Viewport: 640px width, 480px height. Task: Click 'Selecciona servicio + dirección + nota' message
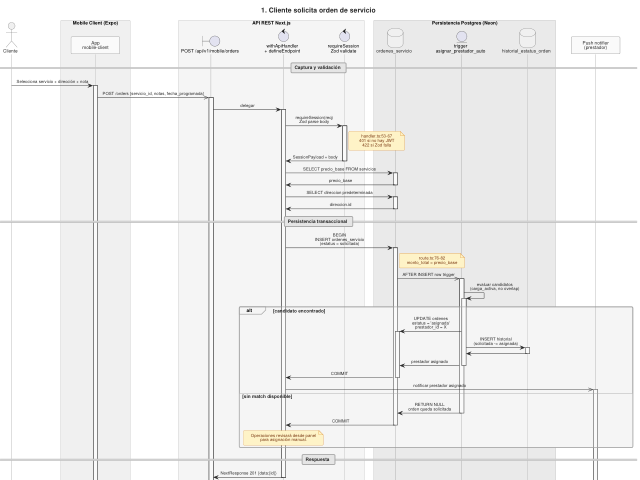coord(52,82)
